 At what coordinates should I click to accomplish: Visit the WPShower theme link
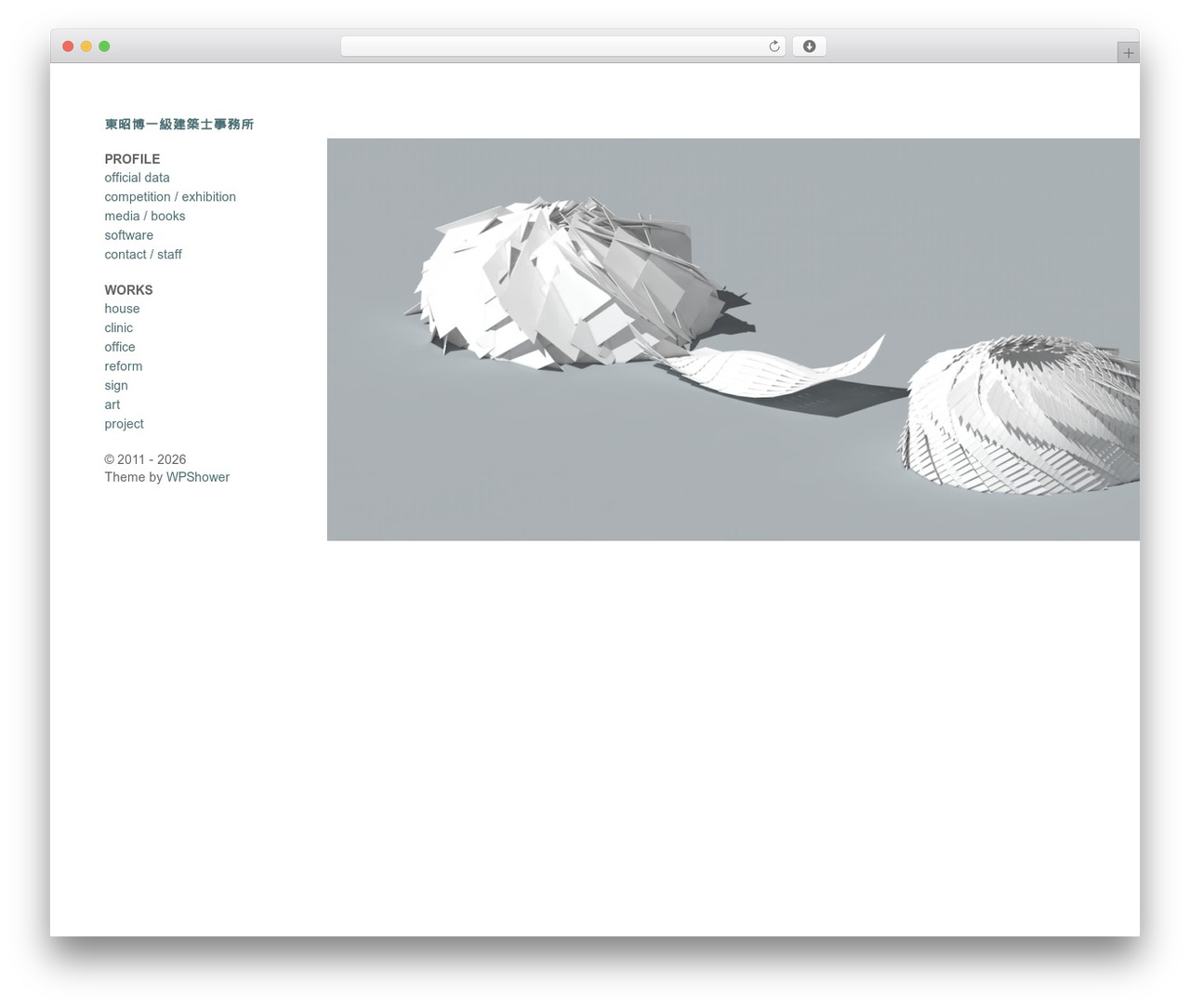(x=198, y=477)
